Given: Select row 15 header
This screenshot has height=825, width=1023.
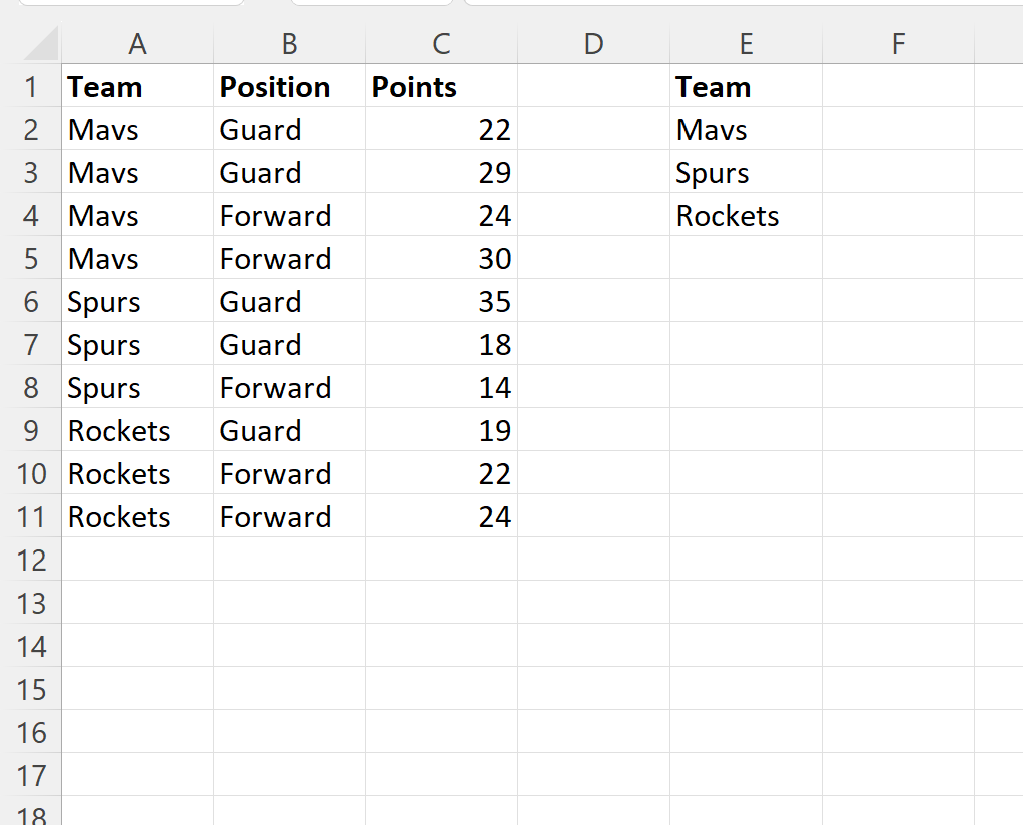Looking at the screenshot, I should point(31,689).
